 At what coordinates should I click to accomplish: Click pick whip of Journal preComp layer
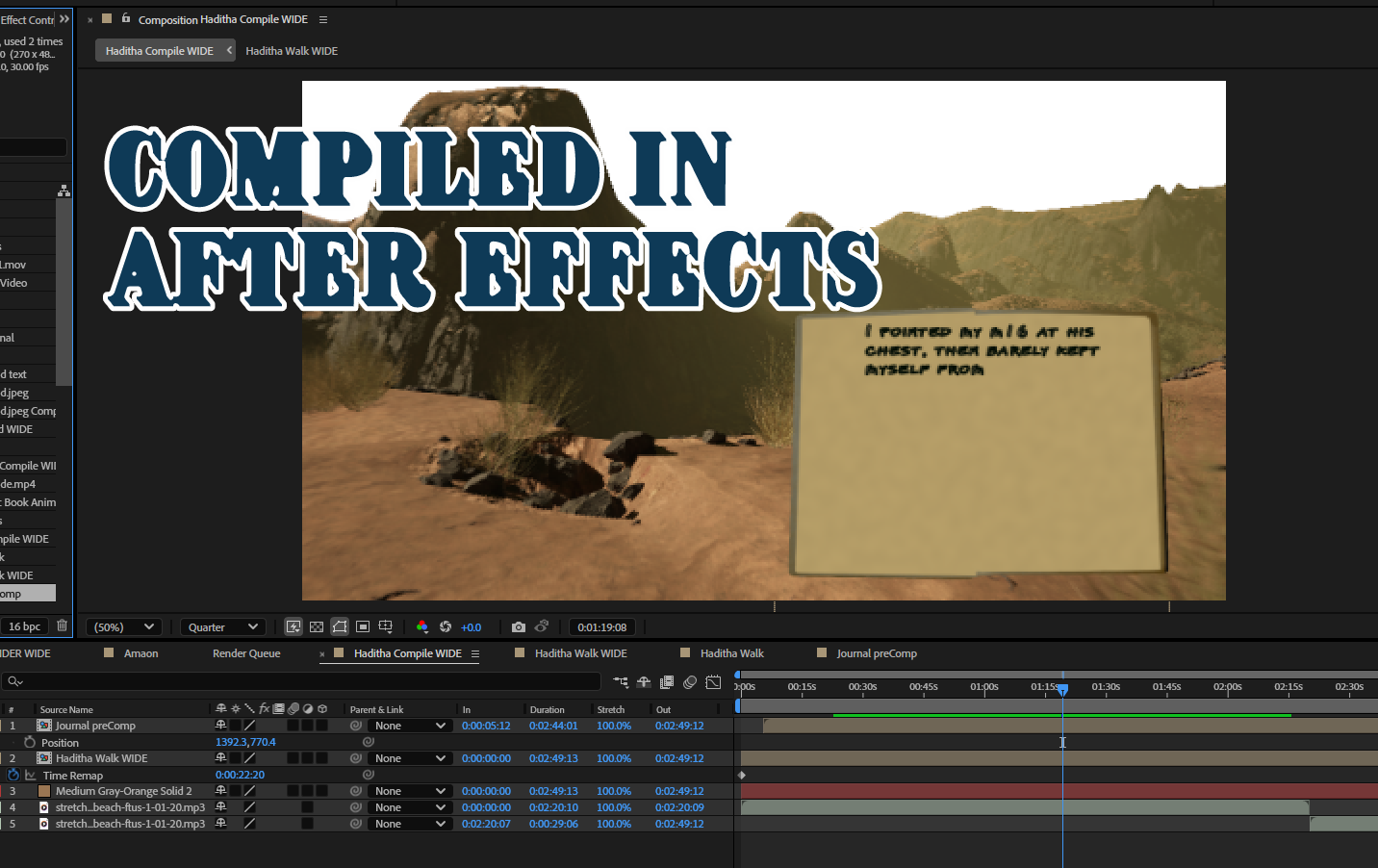coord(356,726)
